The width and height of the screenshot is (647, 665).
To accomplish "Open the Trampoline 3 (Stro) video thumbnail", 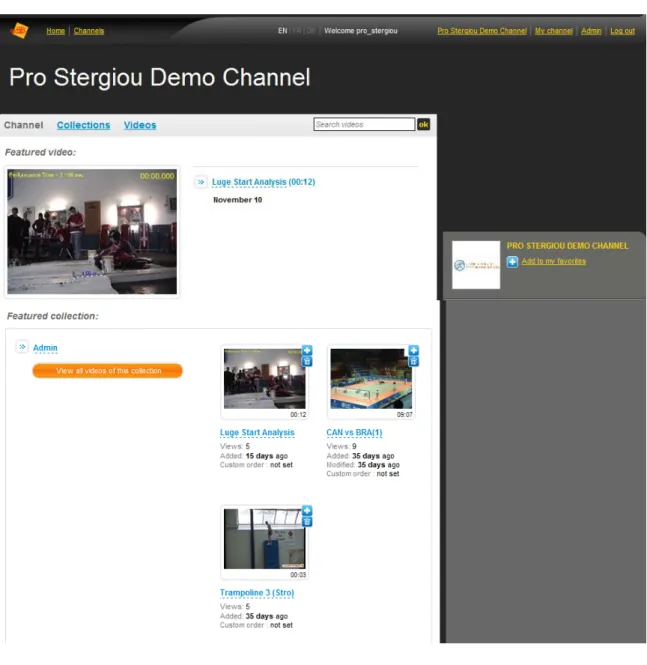I will [x=264, y=539].
